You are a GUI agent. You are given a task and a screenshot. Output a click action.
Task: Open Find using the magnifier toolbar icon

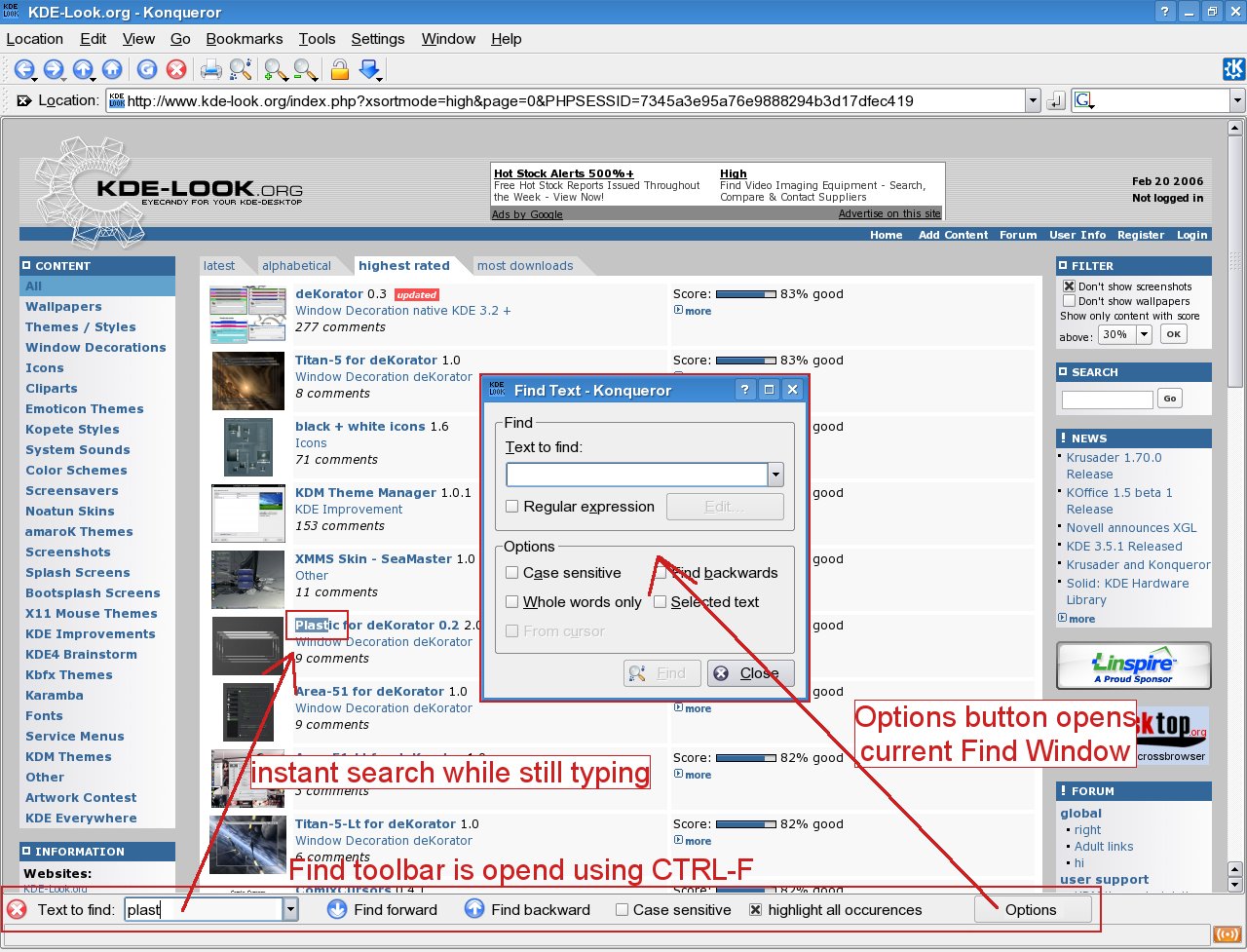click(x=241, y=69)
